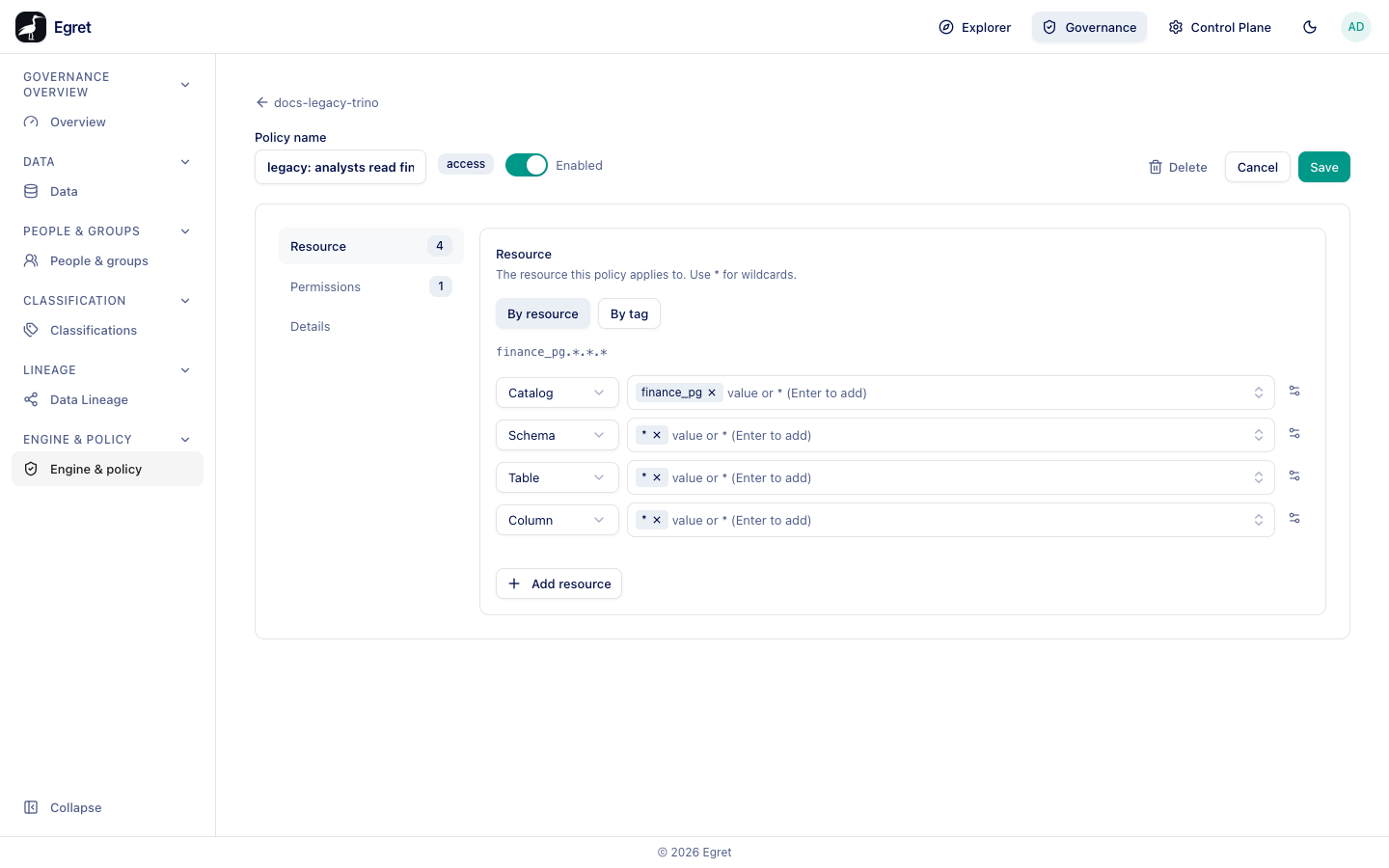This screenshot has width=1389, height=868.
Task: Go to Data Lineage page
Action: coord(108,399)
